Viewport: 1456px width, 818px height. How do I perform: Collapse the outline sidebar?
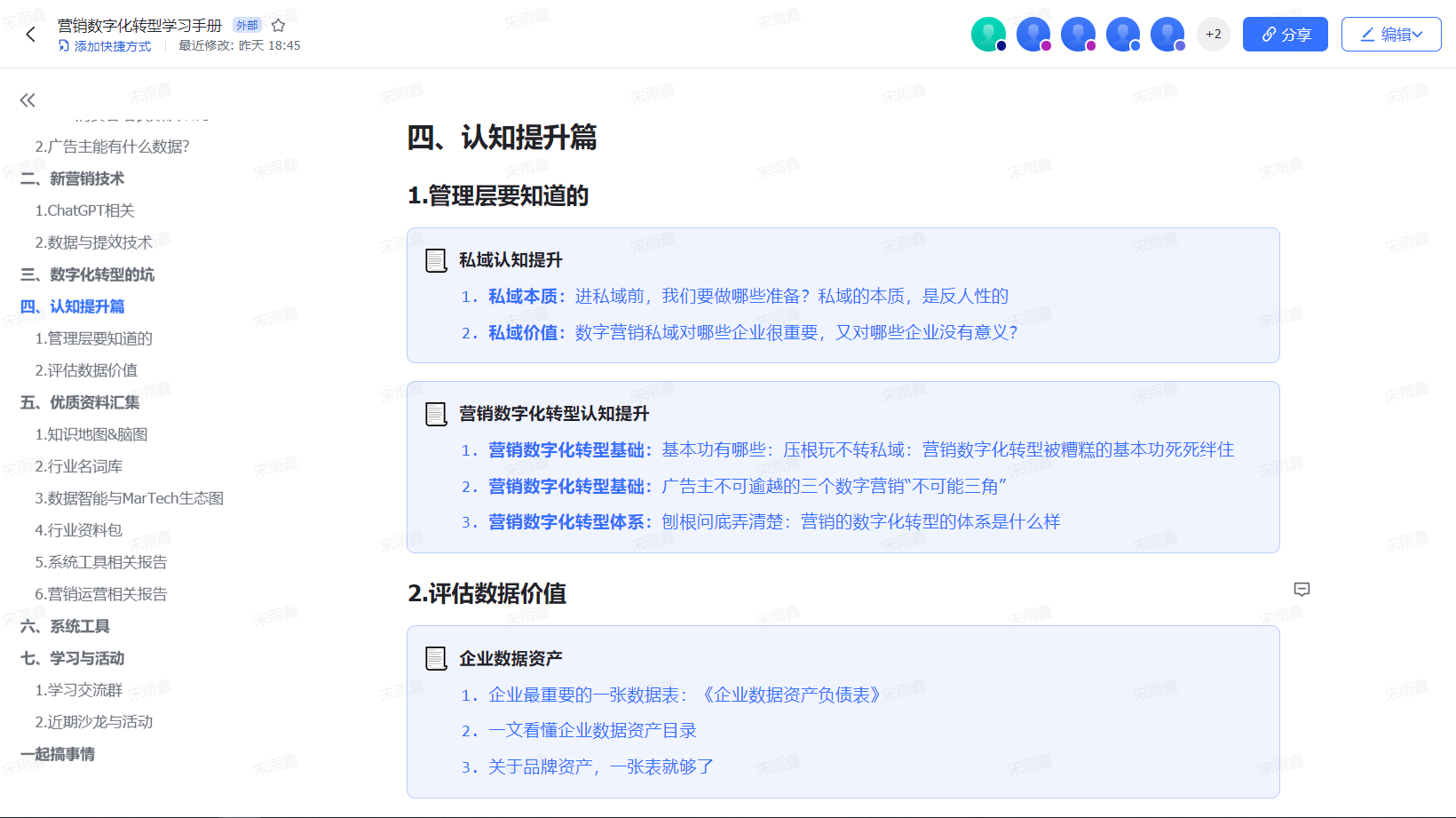tap(28, 100)
